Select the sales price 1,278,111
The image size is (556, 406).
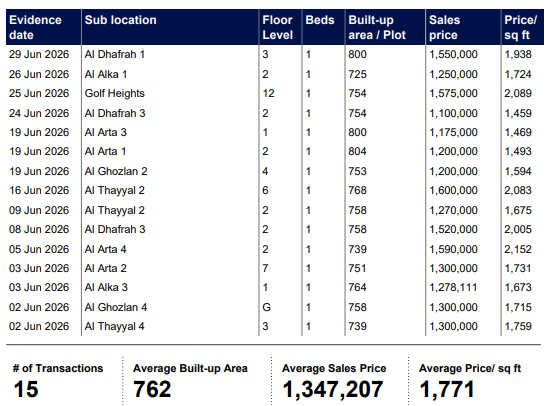pyautogui.click(x=453, y=287)
